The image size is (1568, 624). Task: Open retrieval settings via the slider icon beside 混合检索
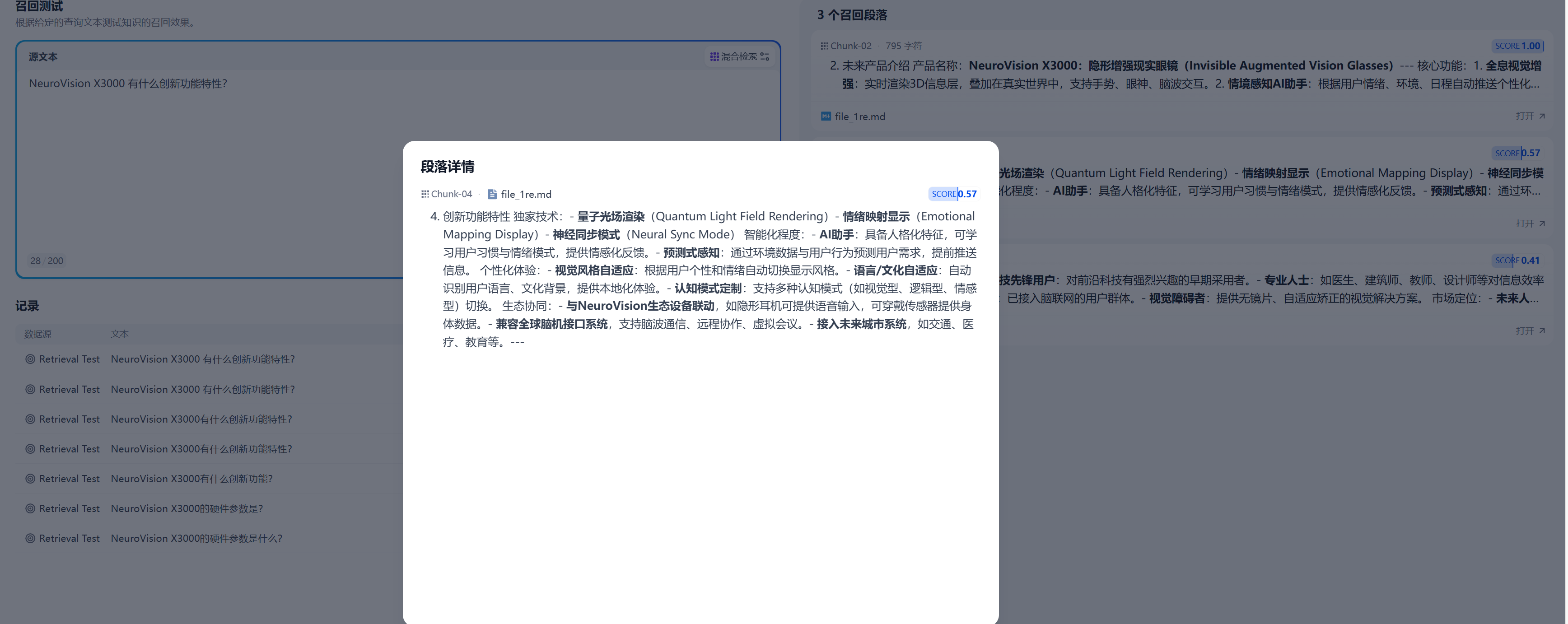[765, 56]
